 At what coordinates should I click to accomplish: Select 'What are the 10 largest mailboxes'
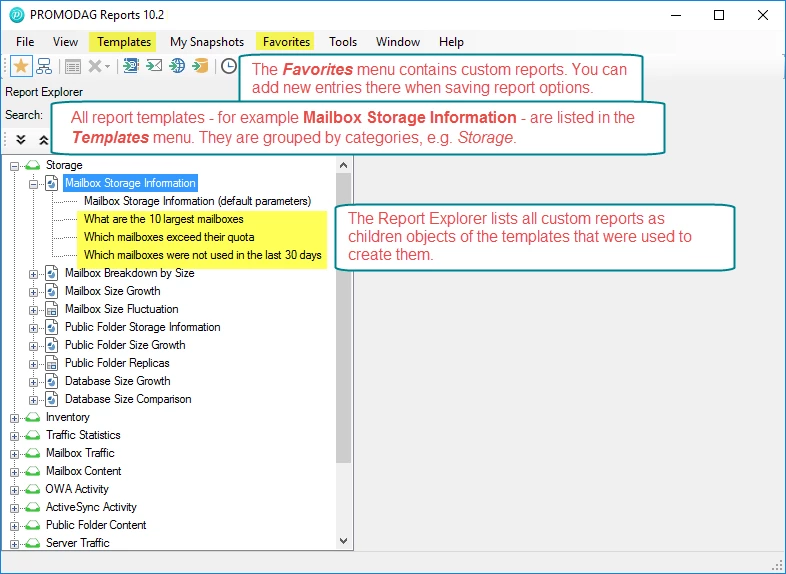click(164, 219)
